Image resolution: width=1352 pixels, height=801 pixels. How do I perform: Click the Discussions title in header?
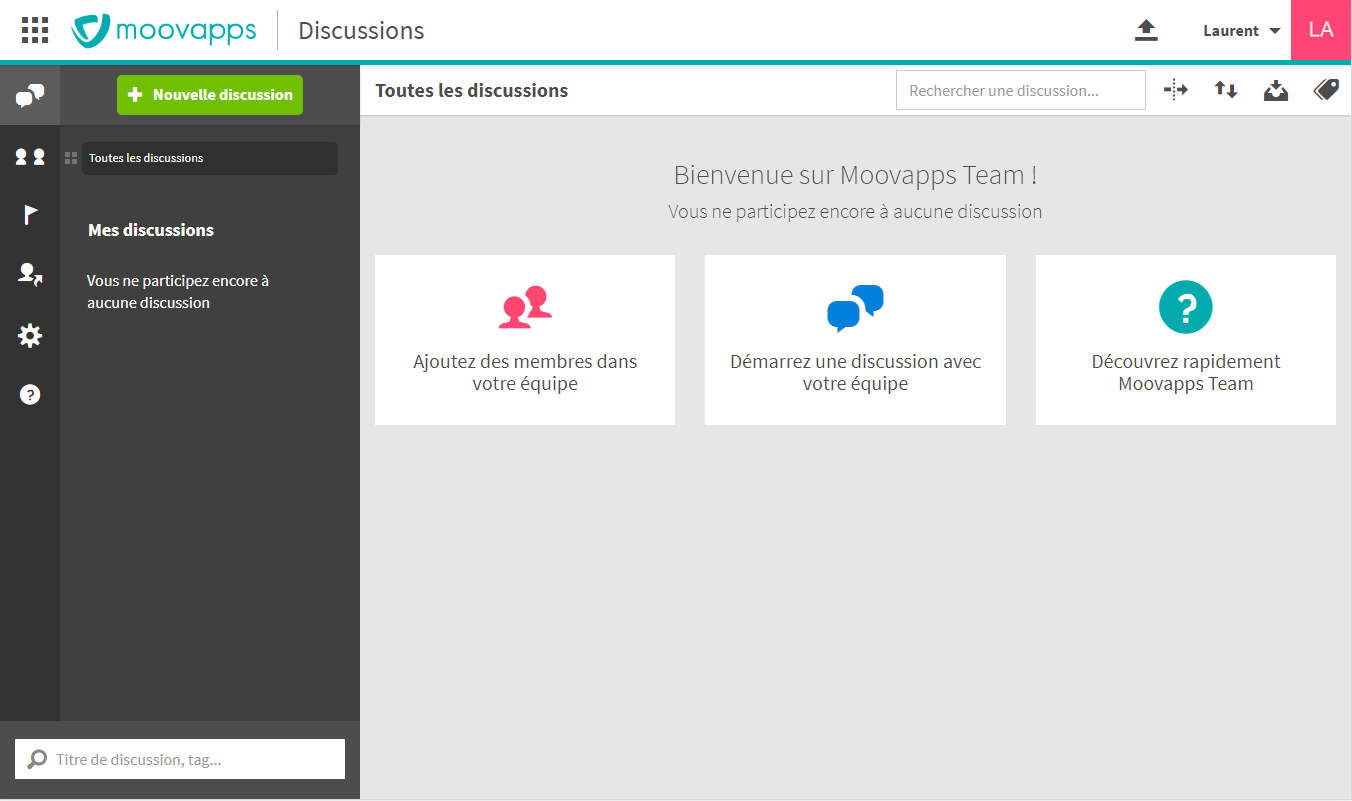pyautogui.click(x=361, y=31)
